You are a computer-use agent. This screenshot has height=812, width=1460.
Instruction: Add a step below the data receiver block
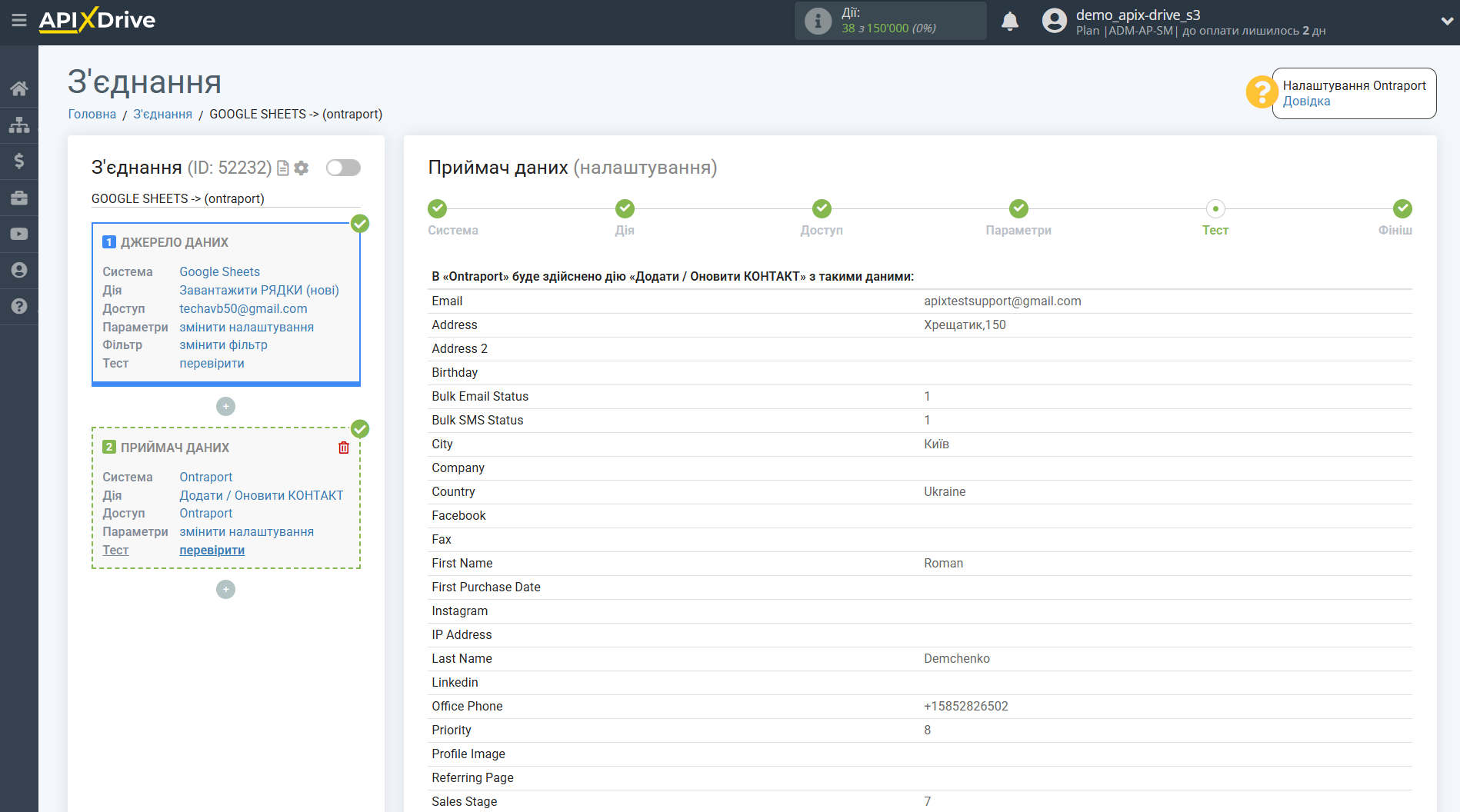[225, 589]
